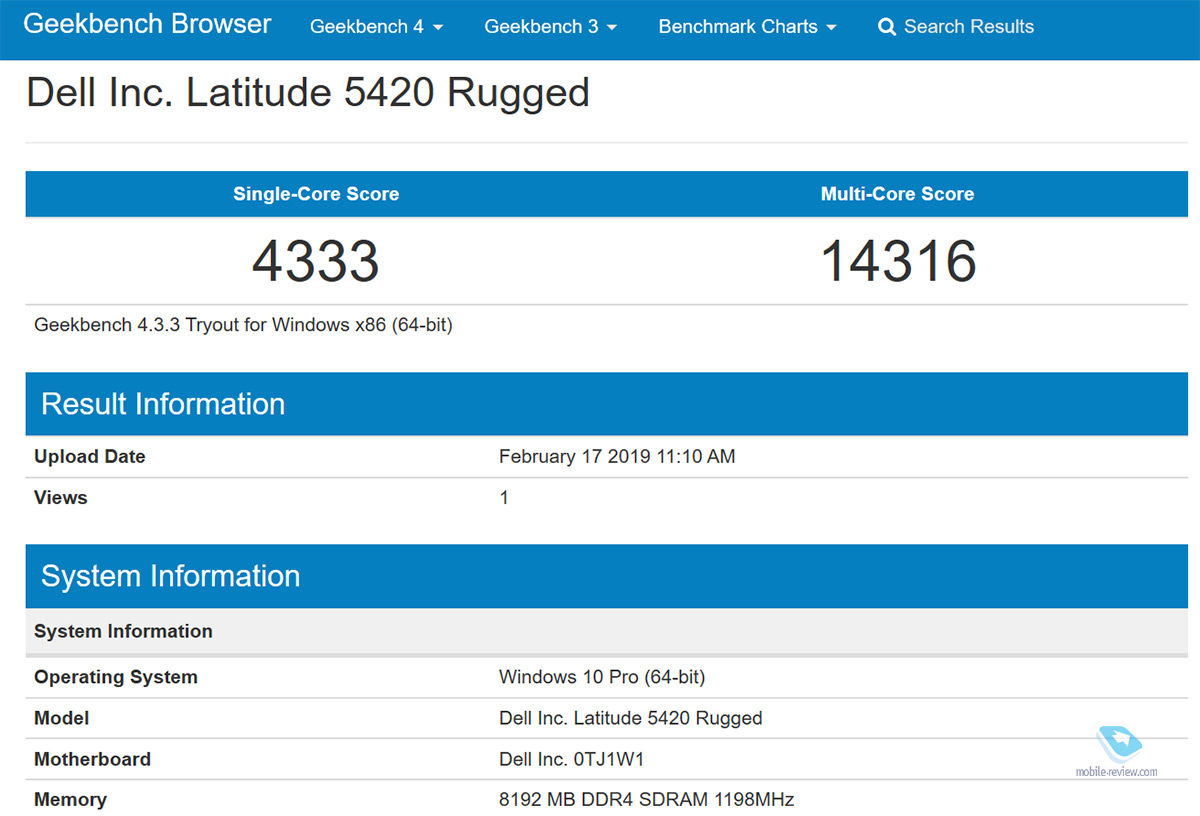Click the Motherboard label
Image resolution: width=1200 pixels, height=816 pixels.
click(93, 759)
